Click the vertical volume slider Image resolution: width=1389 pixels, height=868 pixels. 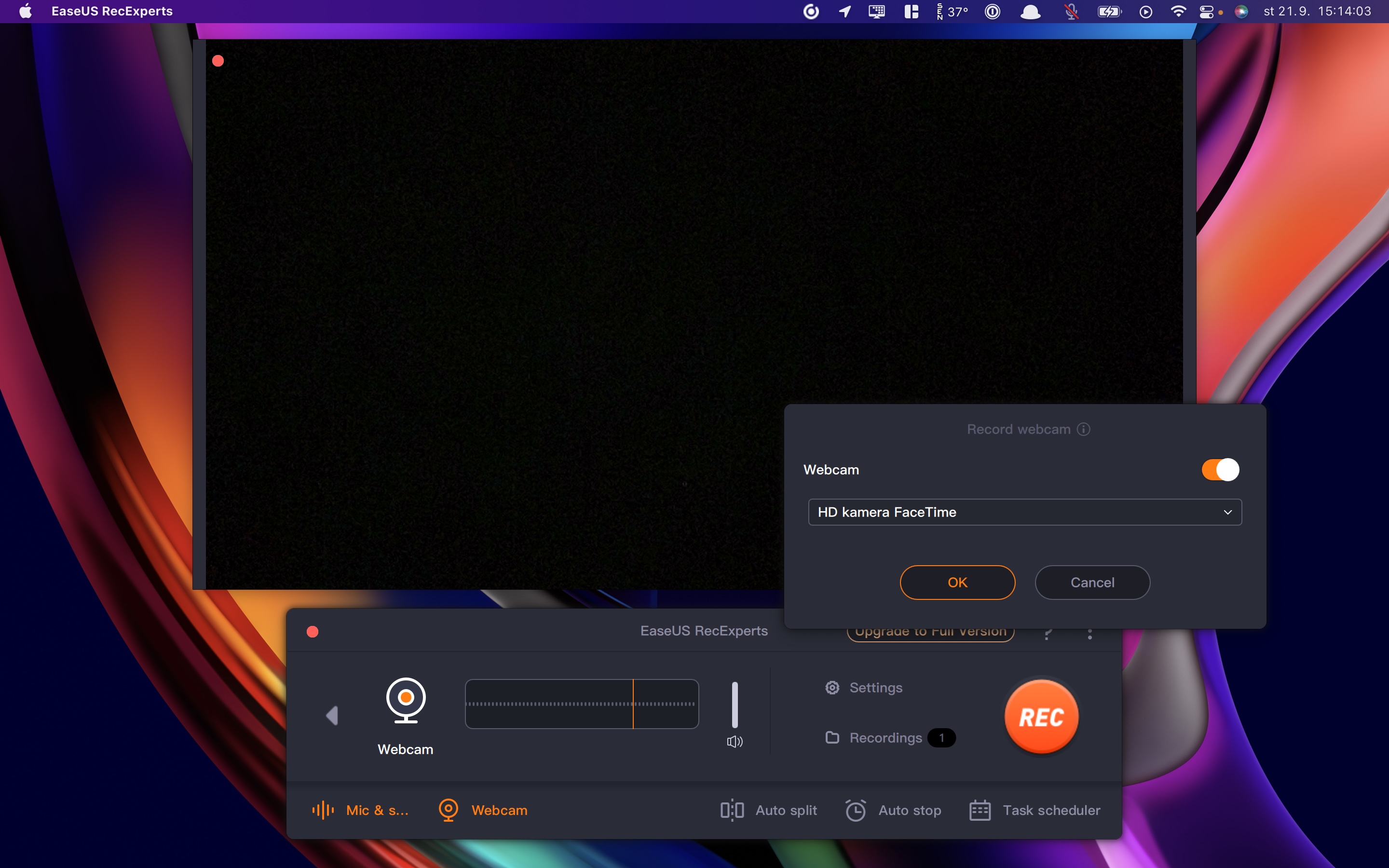point(735,705)
